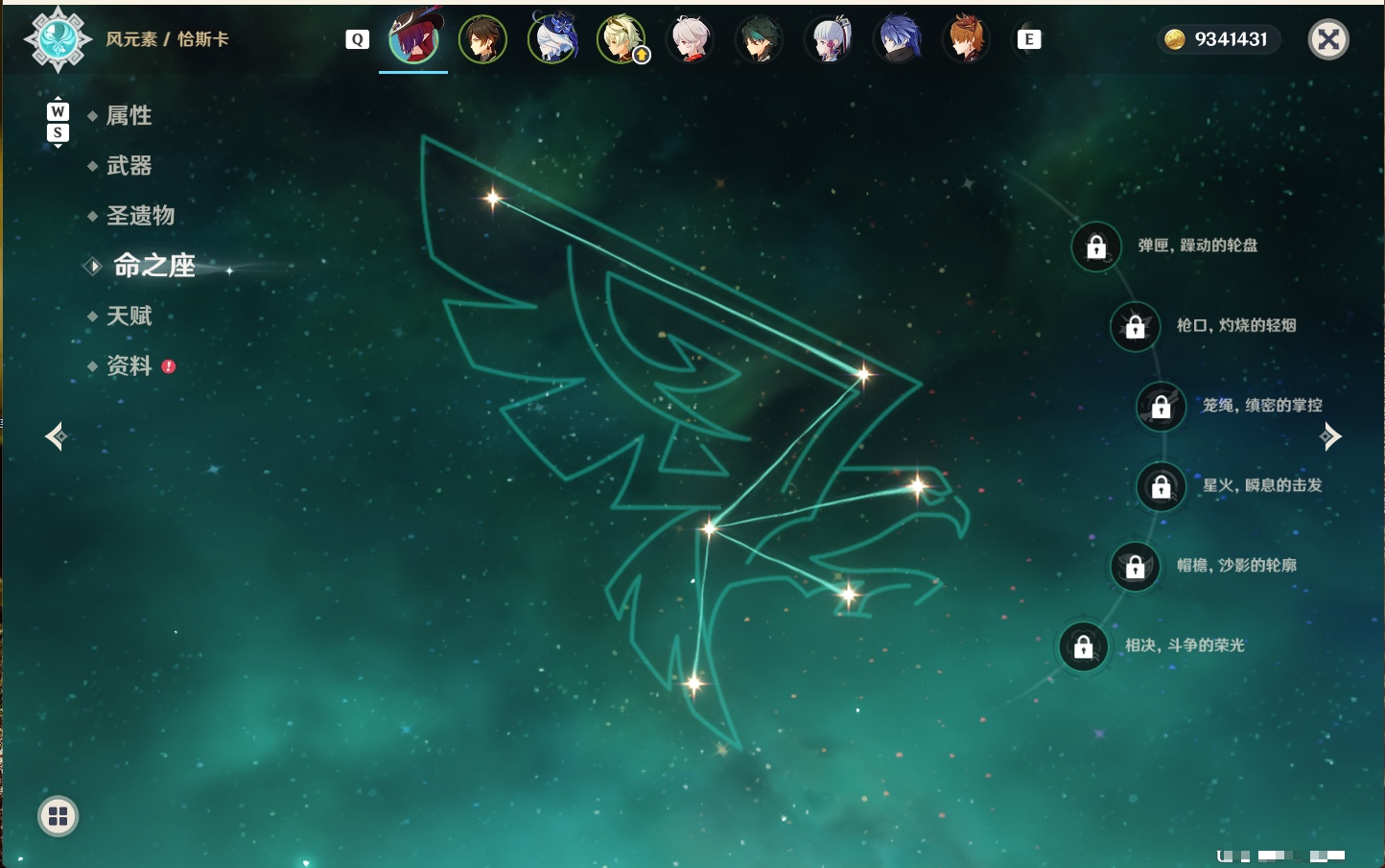Screen dimensions: 1385x868
Task: Select the dark blue-haired character avatar
Action: 898,39
